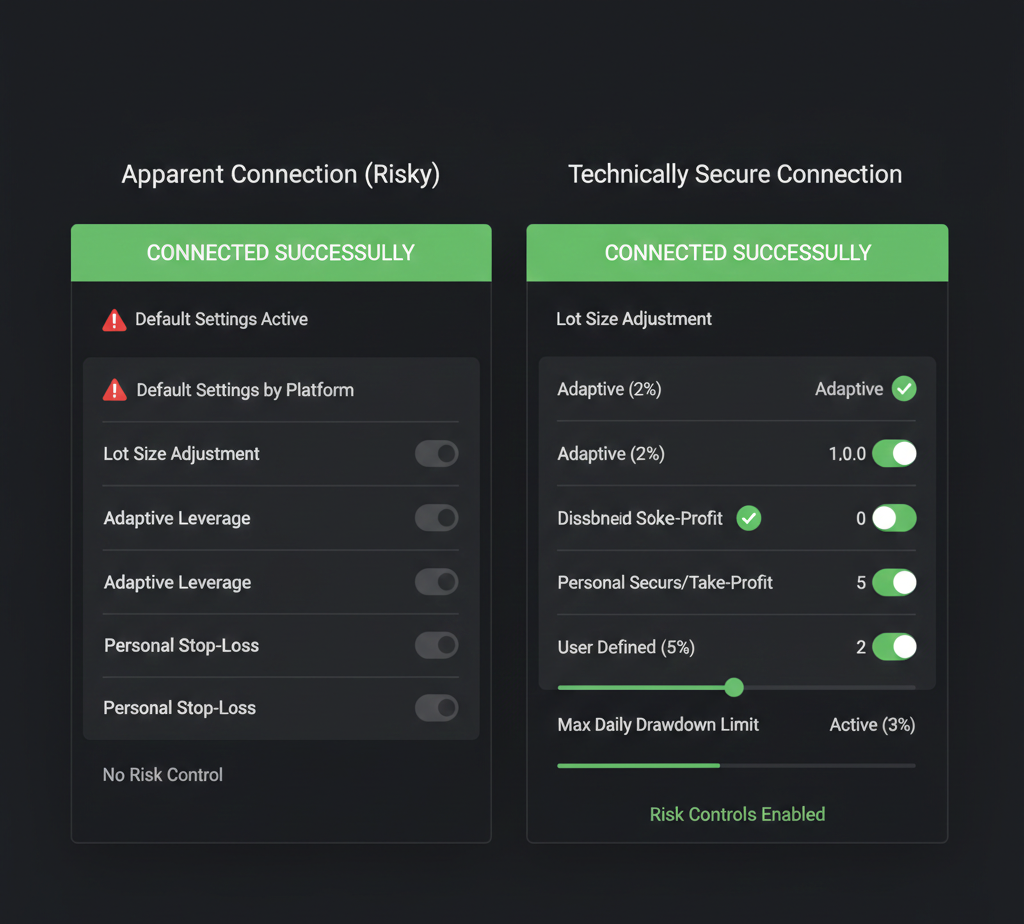The image size is (1024, 924).
Task: Toggle the second Adaptive Leverage switch
Action: 437,582
